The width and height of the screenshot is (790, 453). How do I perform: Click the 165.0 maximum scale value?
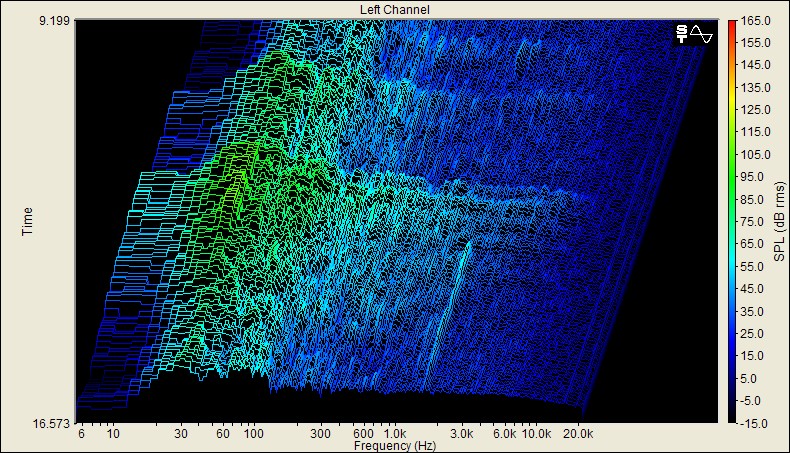coord(754,21)
